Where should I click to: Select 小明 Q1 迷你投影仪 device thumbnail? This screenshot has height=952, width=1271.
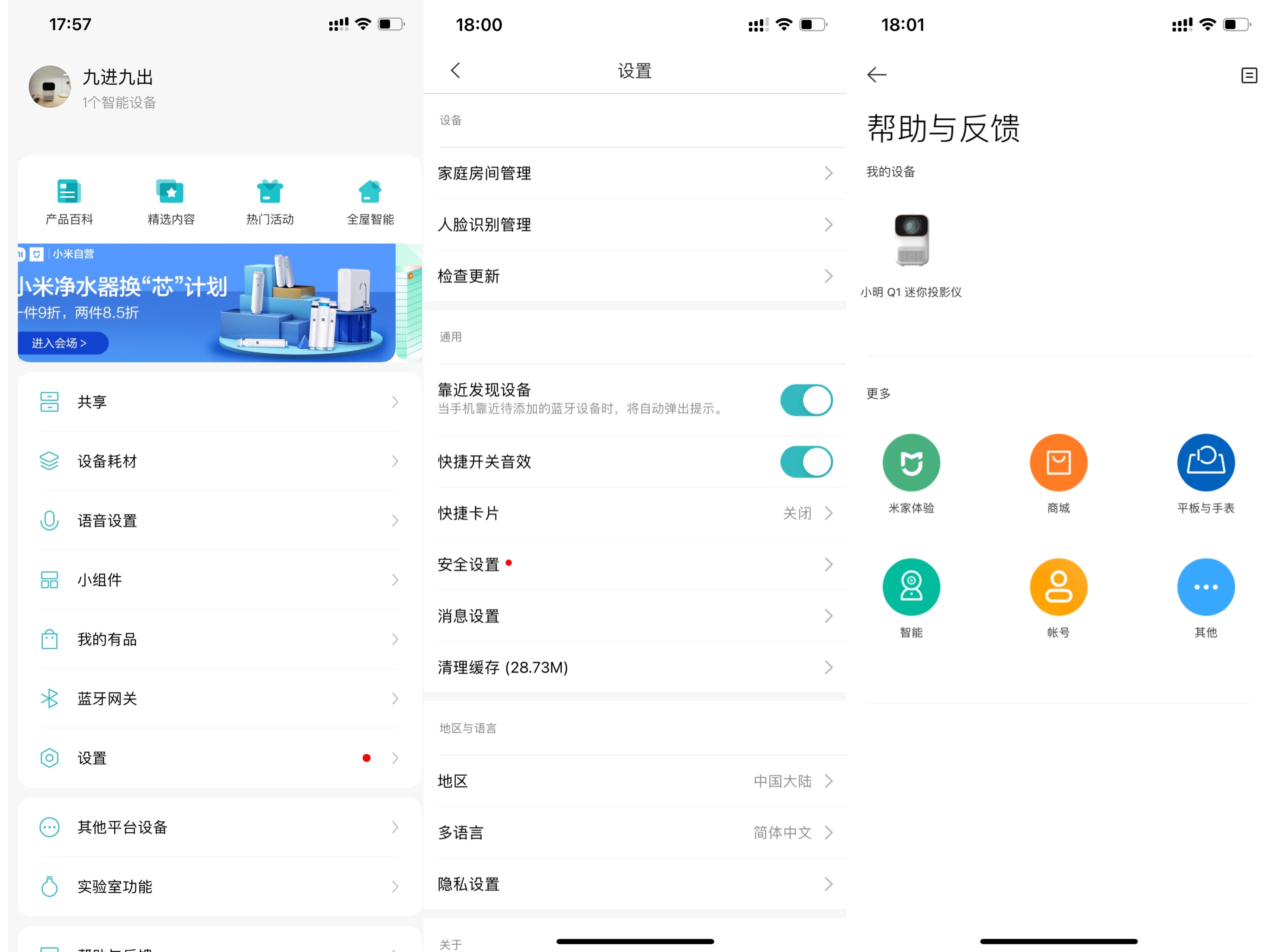[x=911, y=239]
